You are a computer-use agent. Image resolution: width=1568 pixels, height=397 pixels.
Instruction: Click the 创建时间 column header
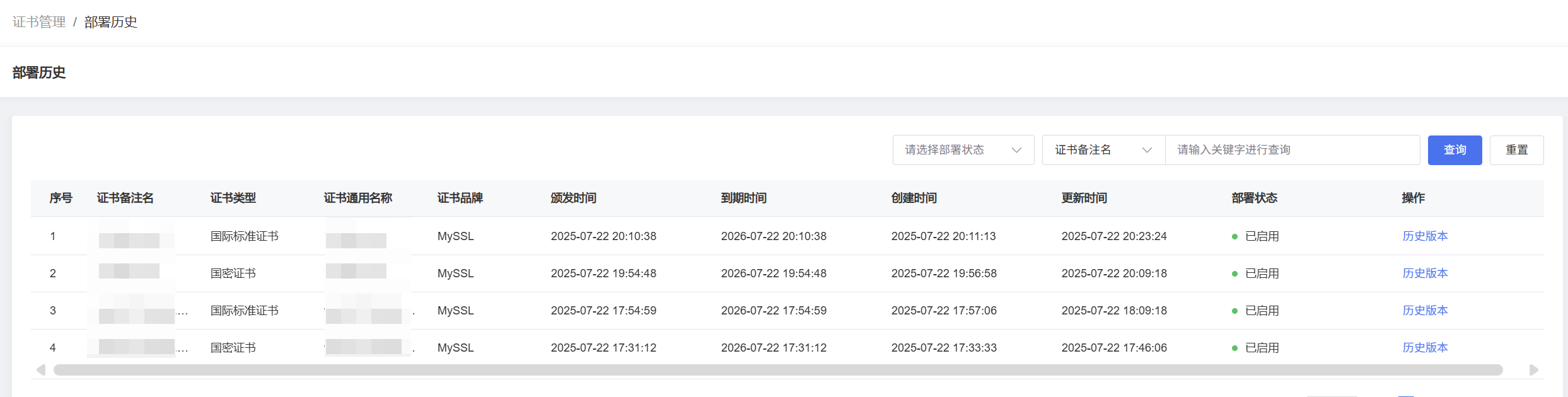914,198
